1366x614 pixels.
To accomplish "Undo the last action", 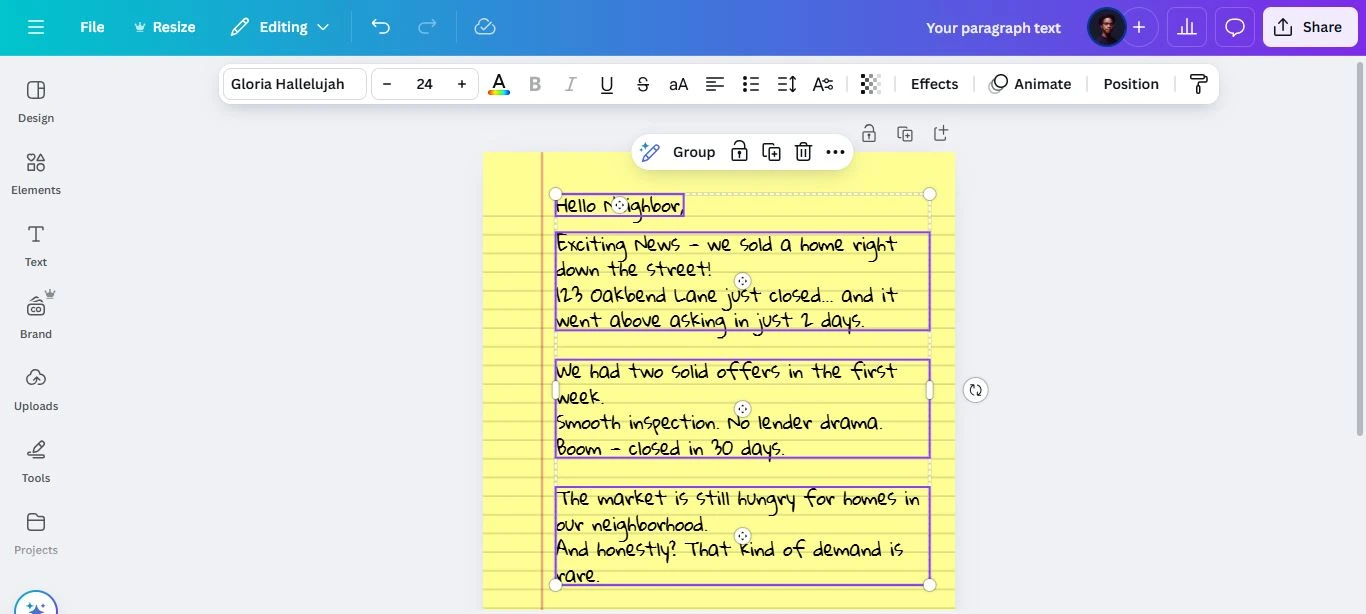I will pyautogui.click(x=381, y=27).
